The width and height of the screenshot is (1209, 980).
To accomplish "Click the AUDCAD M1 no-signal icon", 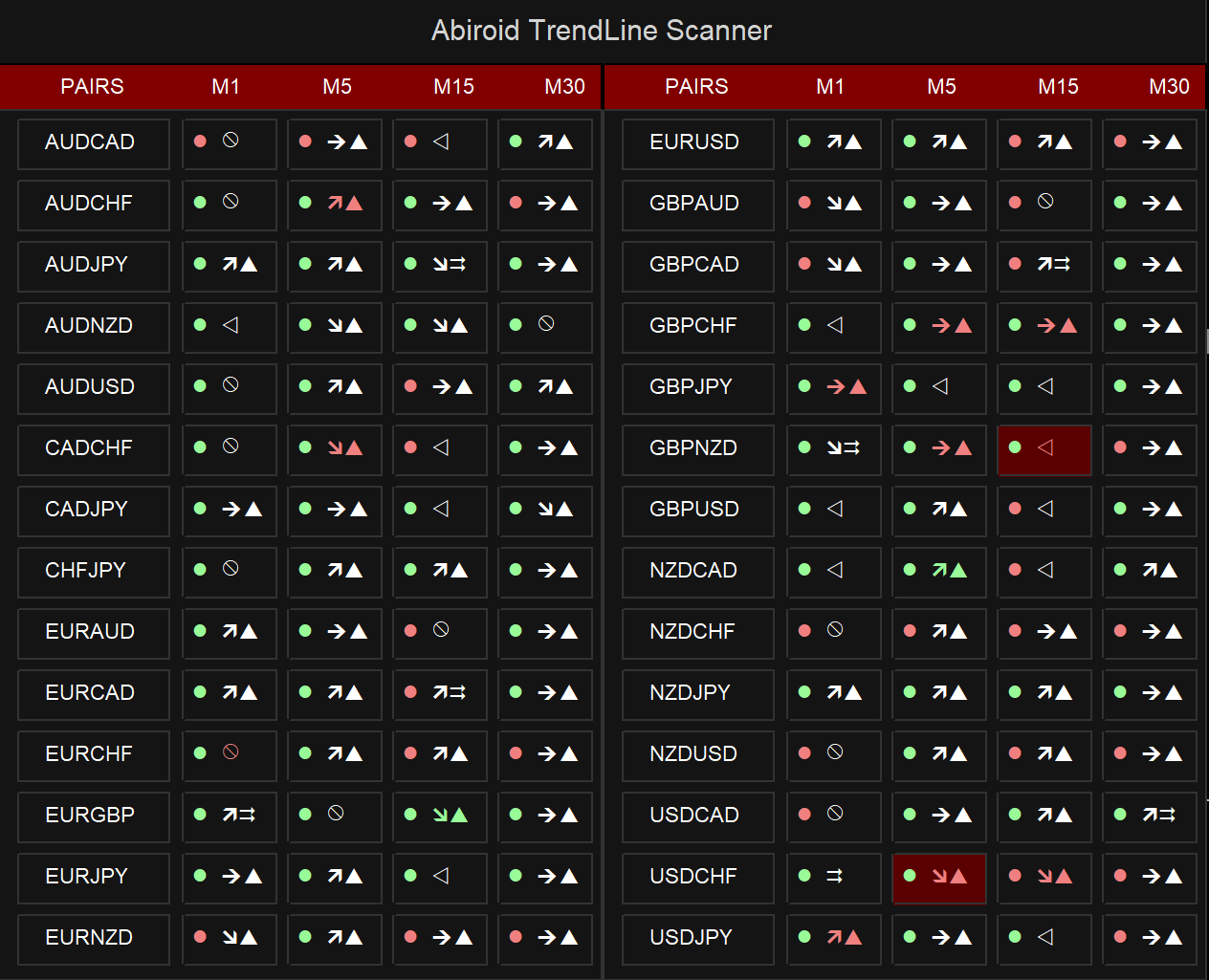I will 231,141.
